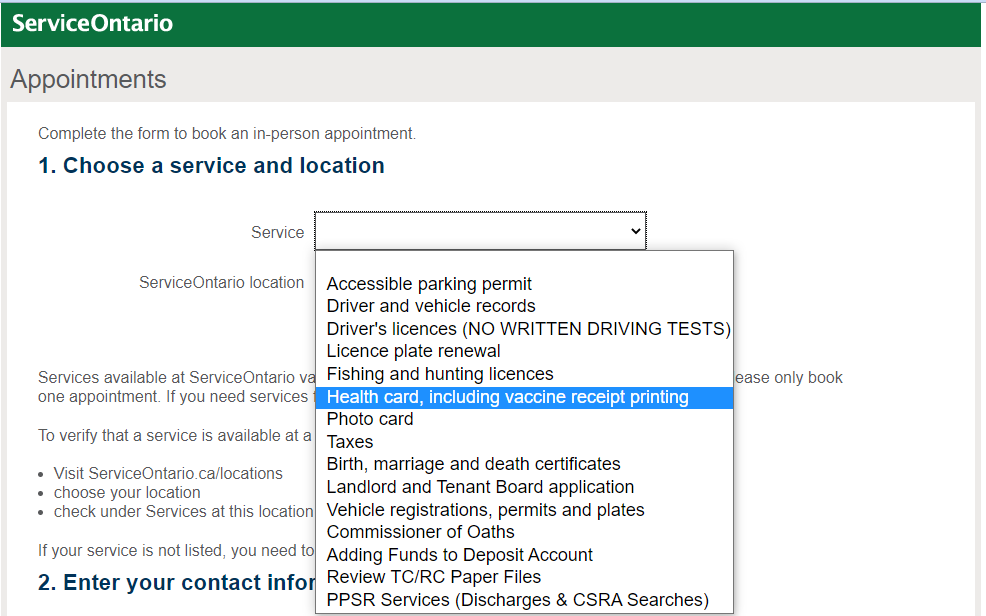Select Taxes service option
The height and width of the screenshot is (616, 986).
point(524,442)
